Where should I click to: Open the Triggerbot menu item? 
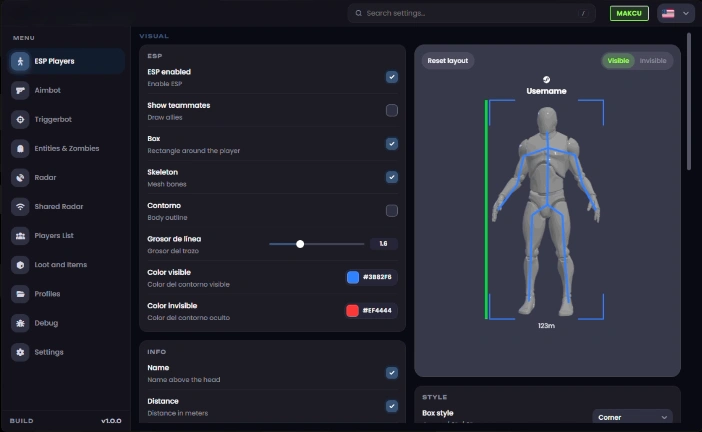66,120
